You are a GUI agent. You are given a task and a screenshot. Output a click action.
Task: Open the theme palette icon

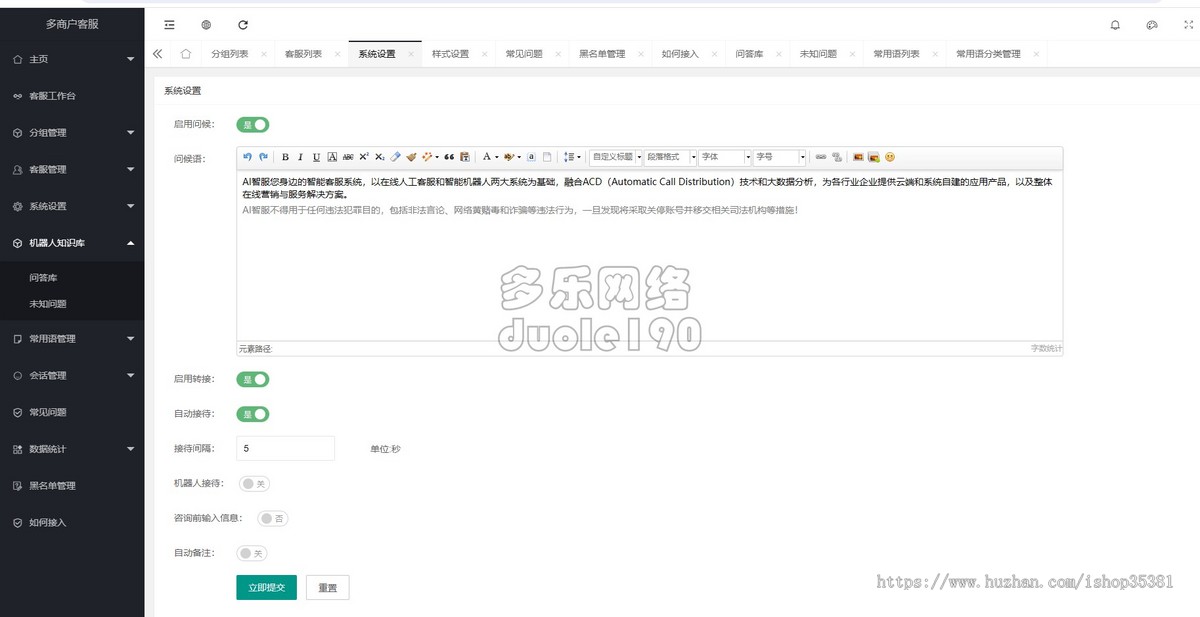(1152, 25)
